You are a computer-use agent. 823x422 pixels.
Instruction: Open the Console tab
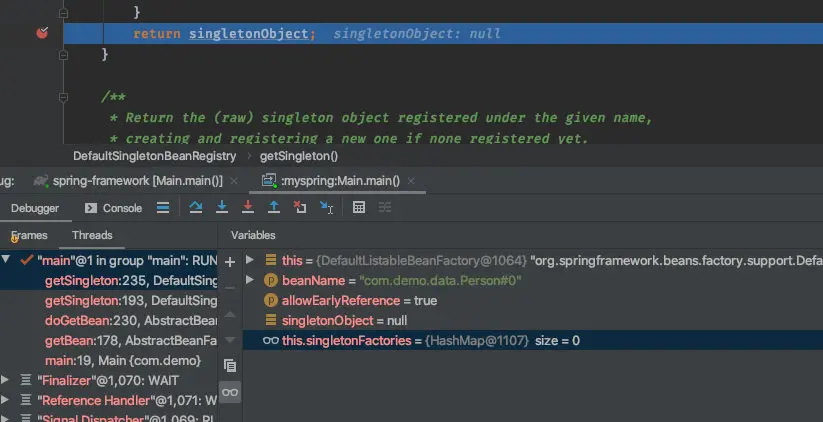coord(113,208)
